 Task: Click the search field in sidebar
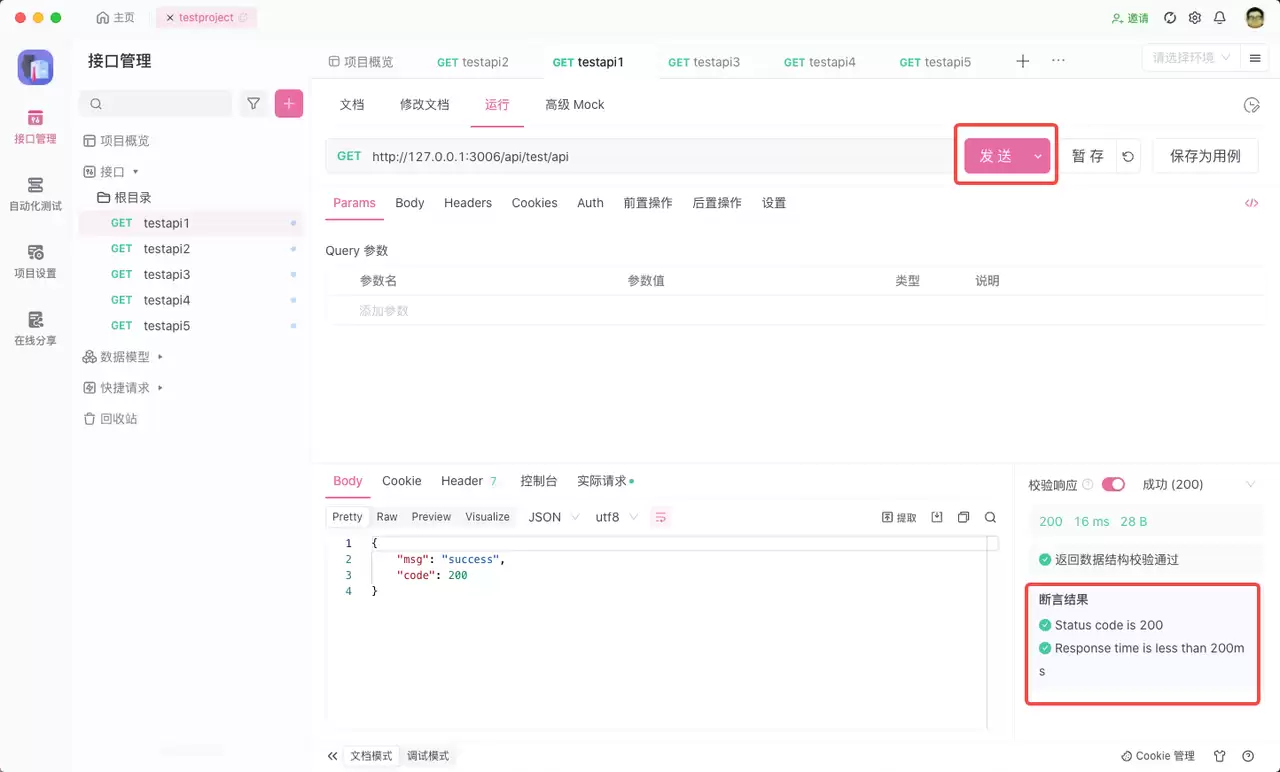tap(156, 103)
